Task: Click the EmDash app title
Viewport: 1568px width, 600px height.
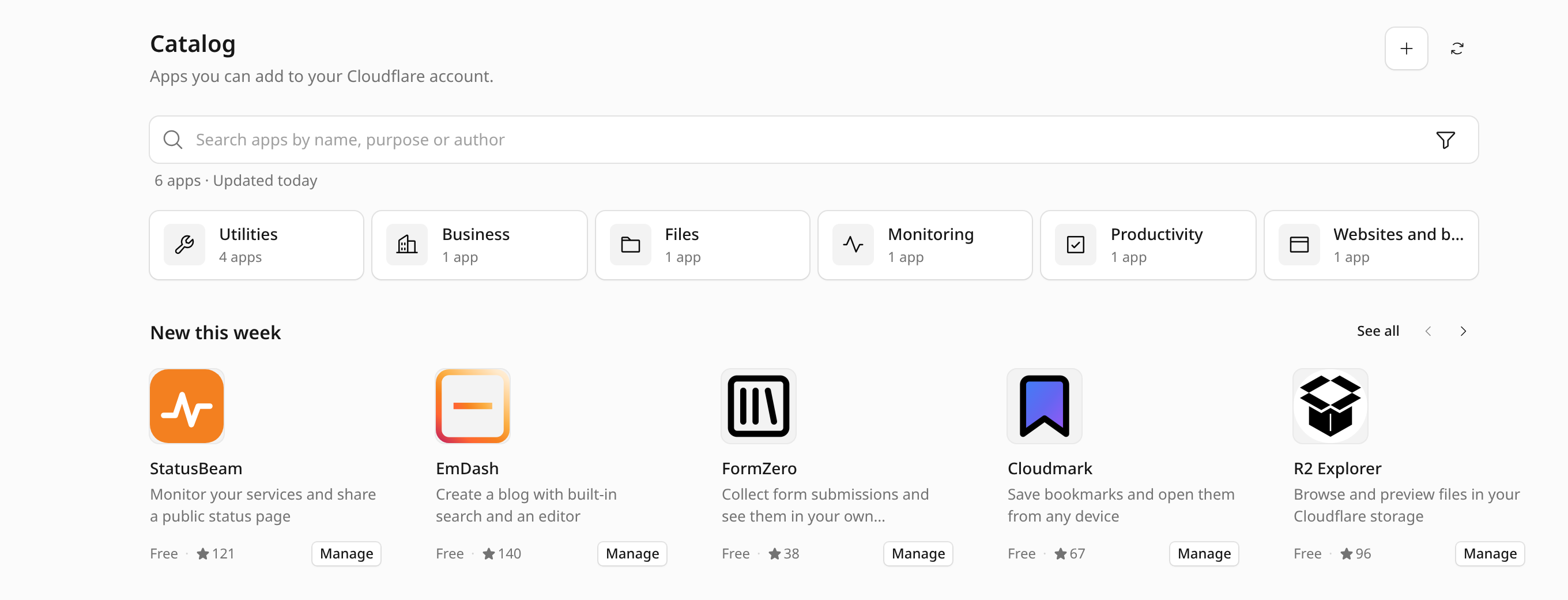Action: pos(467,469)
